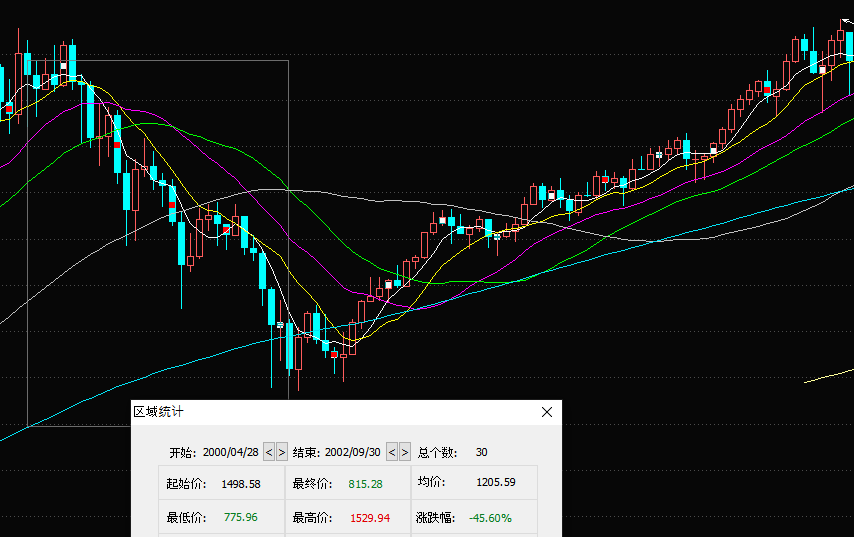Viewport: 854px width, 537px height.
Task: Select the 最高价 value 1529.94
Action: [x=368, y=518]
